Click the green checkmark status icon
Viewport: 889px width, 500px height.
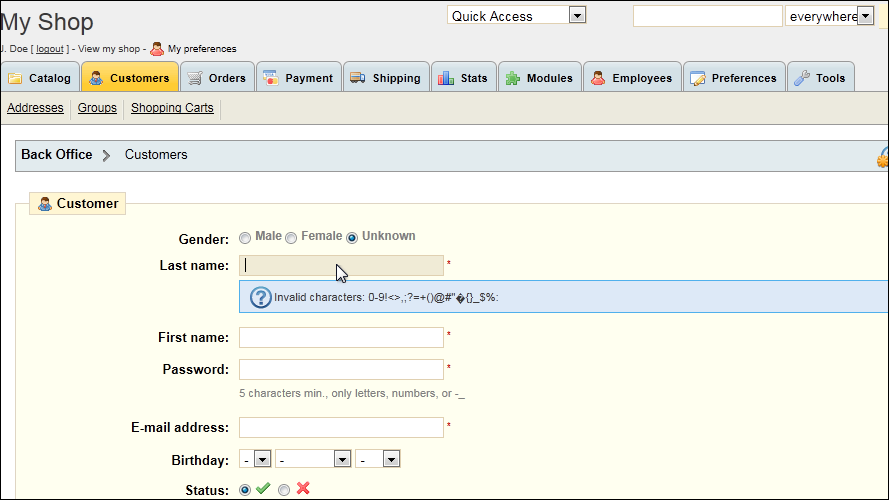point(263,488)
